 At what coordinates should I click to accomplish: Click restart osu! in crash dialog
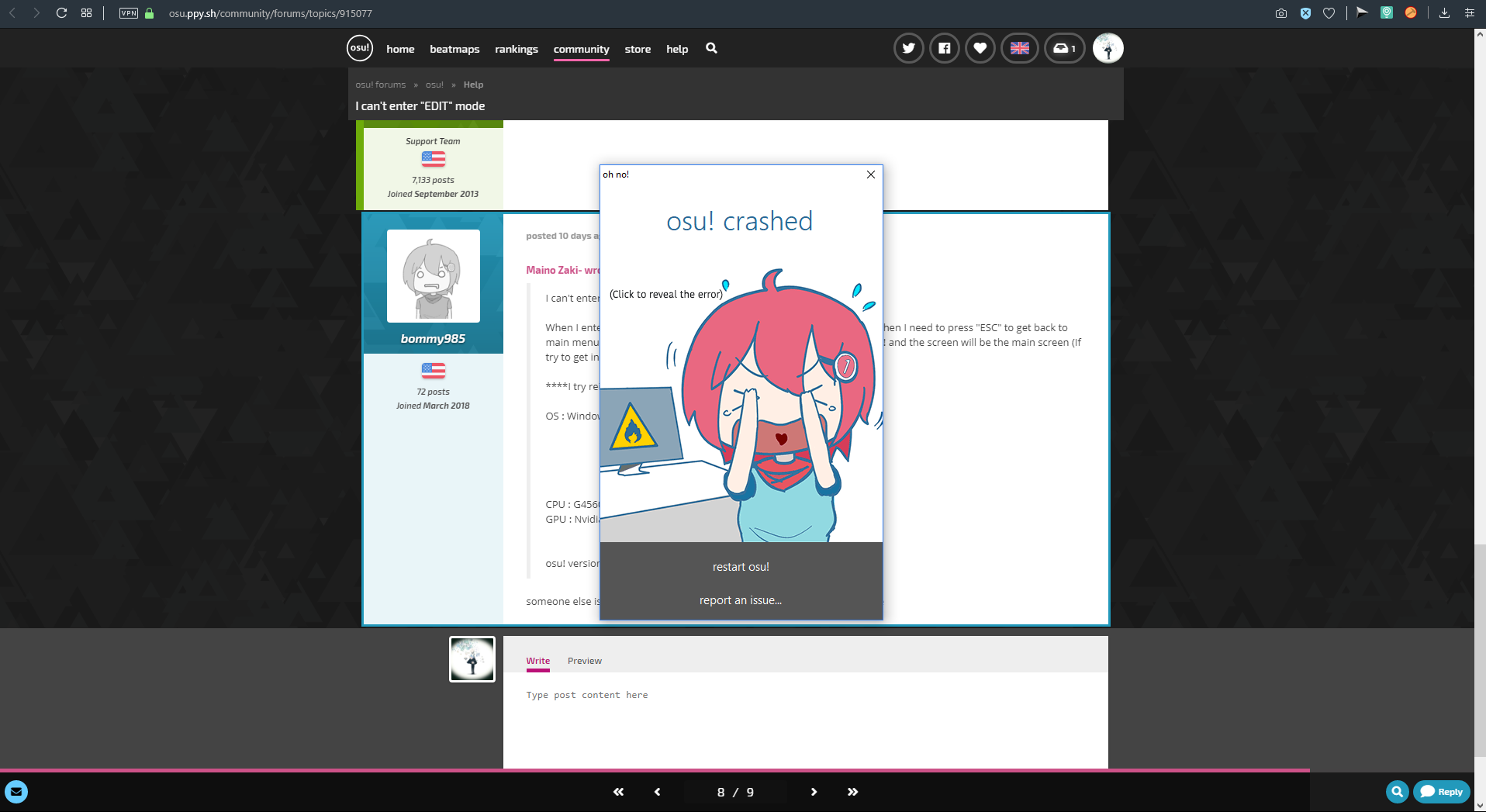741,567
